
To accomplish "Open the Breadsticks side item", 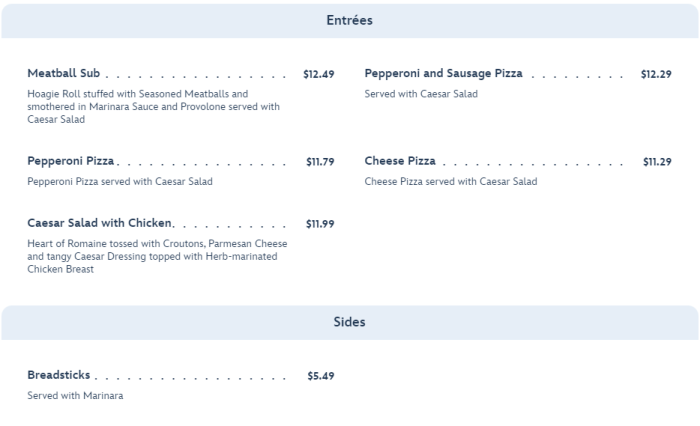I will click(59, 375).
